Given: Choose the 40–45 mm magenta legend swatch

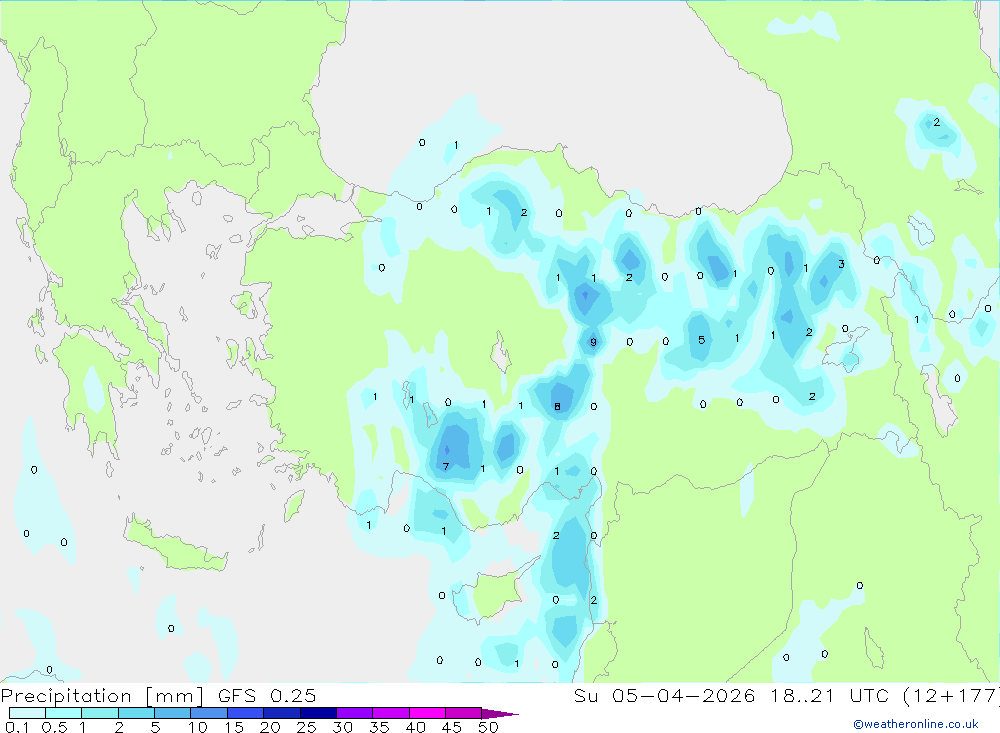Looking at the screenshot, I should click(427, 713).
